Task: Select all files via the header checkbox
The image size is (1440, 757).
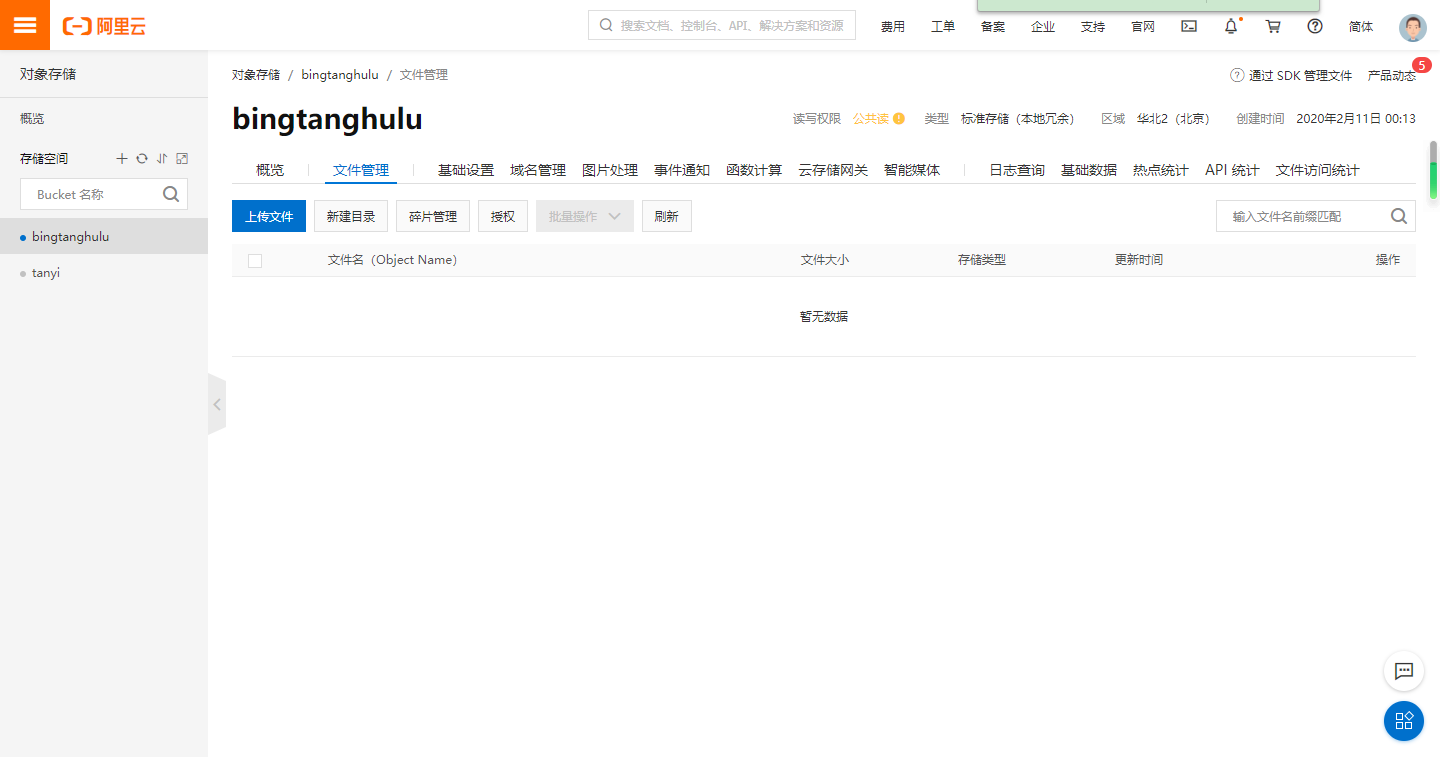Action: (x=255, y=260)
